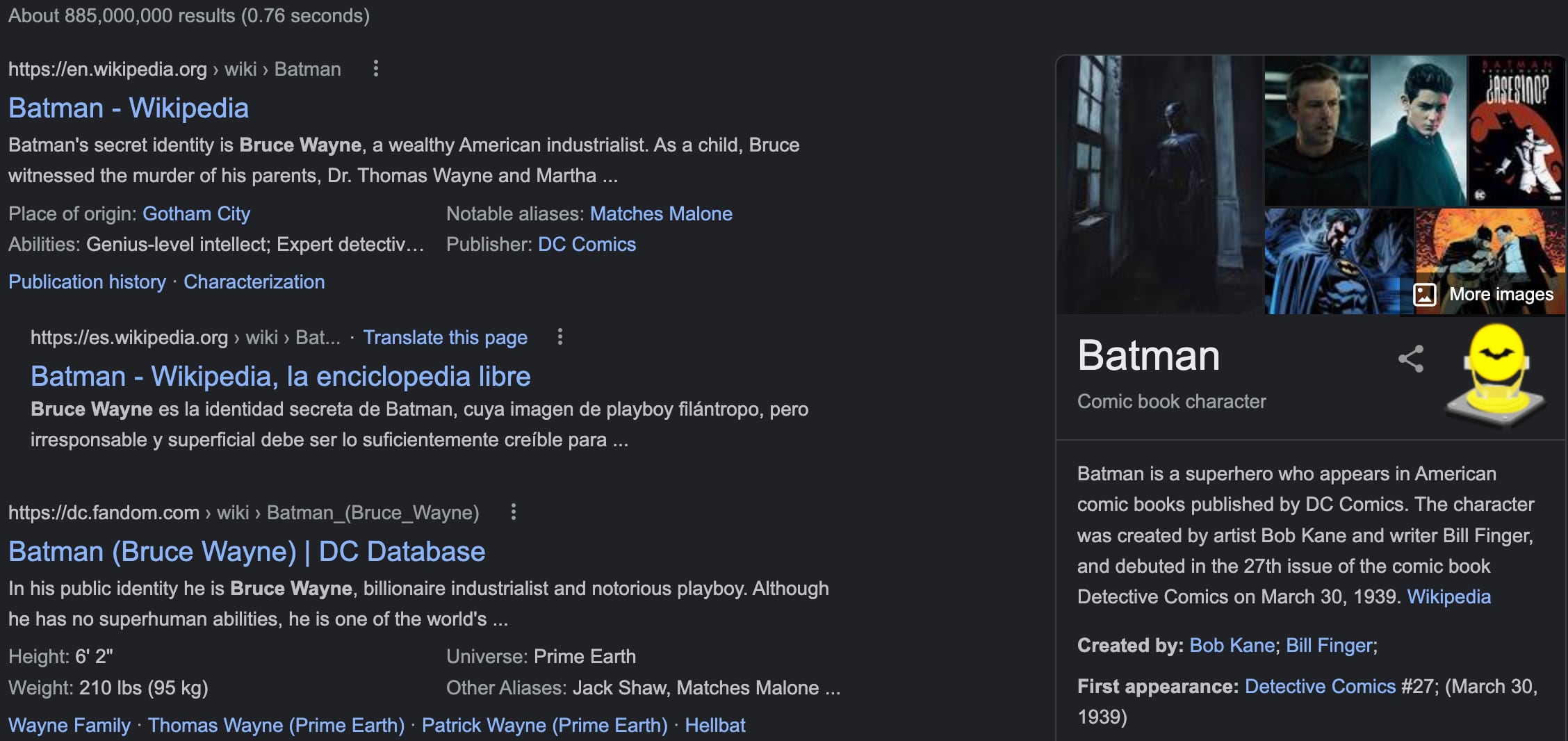Open the three-dot menu next to the Spanish Wikipedia result
The image size is (1568, 741).
[560, 337]
